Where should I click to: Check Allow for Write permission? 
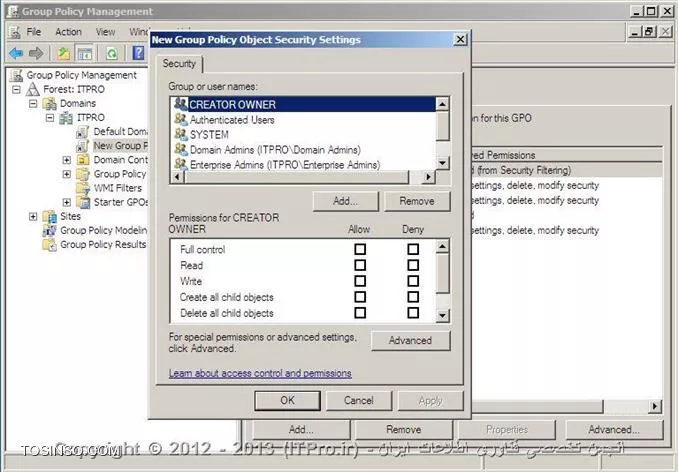(360, 281)
